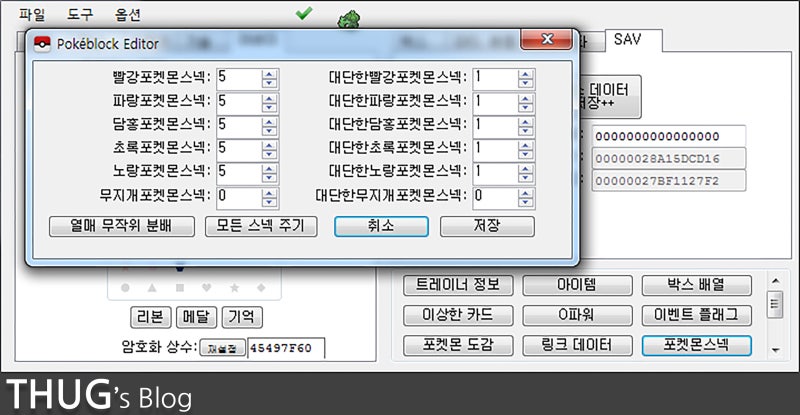Click the scrollbar thumb in SAV button panel
This screenshot has width=800, height=415.
pyautogui.click(x=775, y=304)
